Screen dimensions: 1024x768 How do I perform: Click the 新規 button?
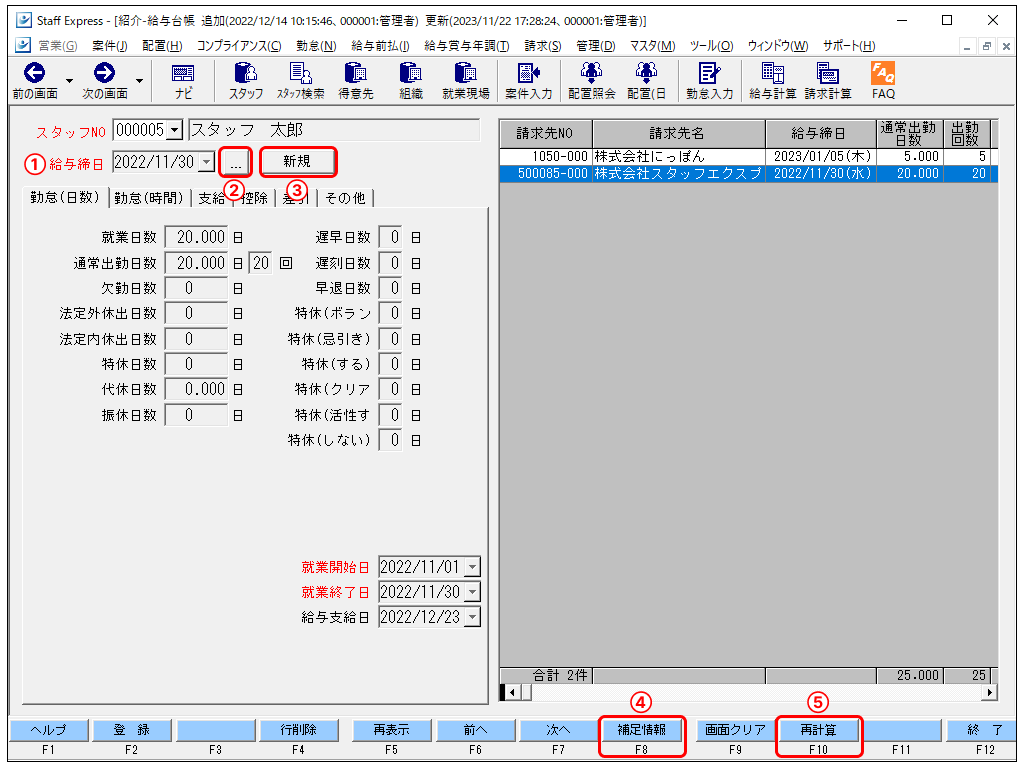click(x=297, y=161)
